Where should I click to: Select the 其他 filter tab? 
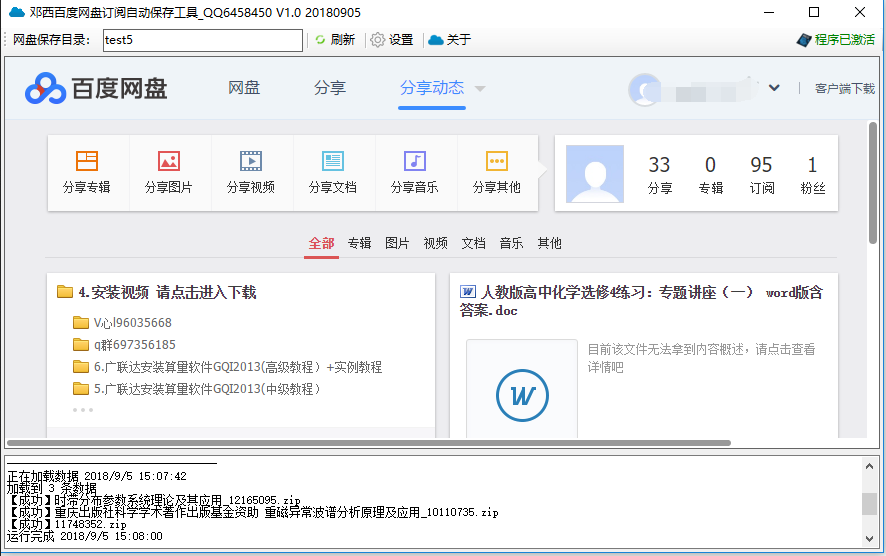(x=549, y=244)
